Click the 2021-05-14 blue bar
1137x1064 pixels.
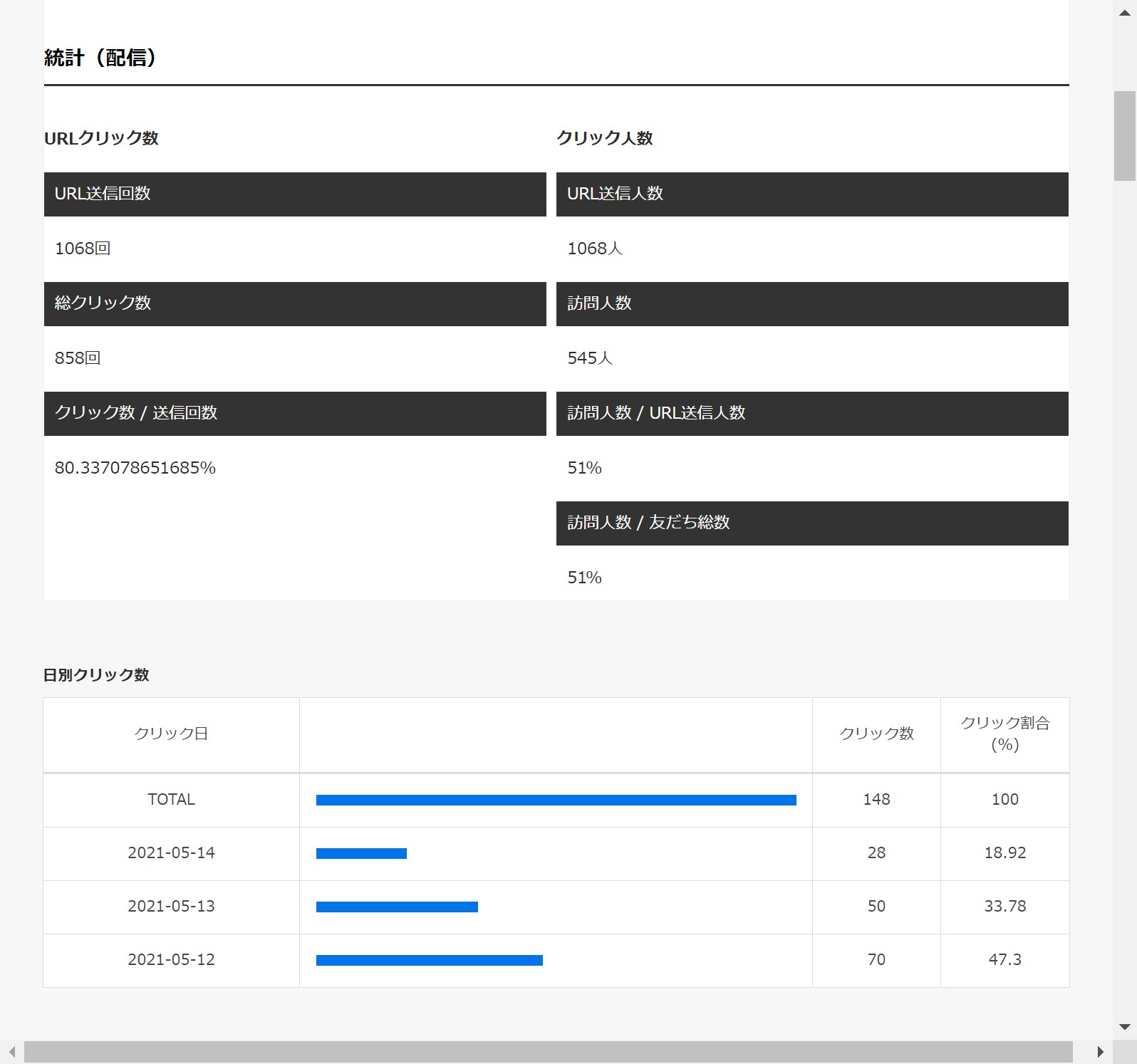click(x=361, y=854)
